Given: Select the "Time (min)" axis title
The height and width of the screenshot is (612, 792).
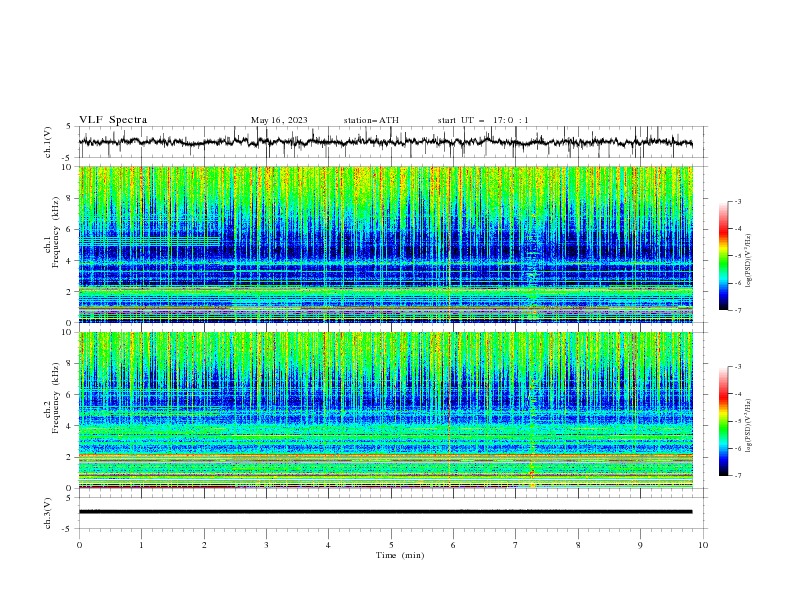Looking at the screenshot, I should pyautogui.click(x=400, y=555).
